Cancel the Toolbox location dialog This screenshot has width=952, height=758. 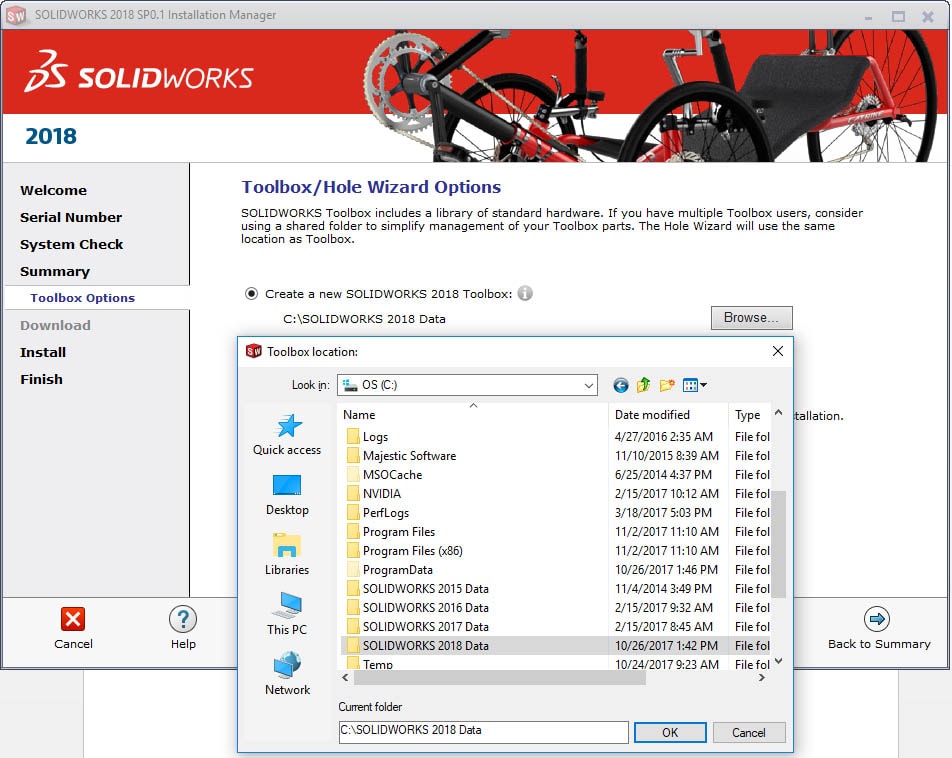pyautogui.click(x=749, y=732)
